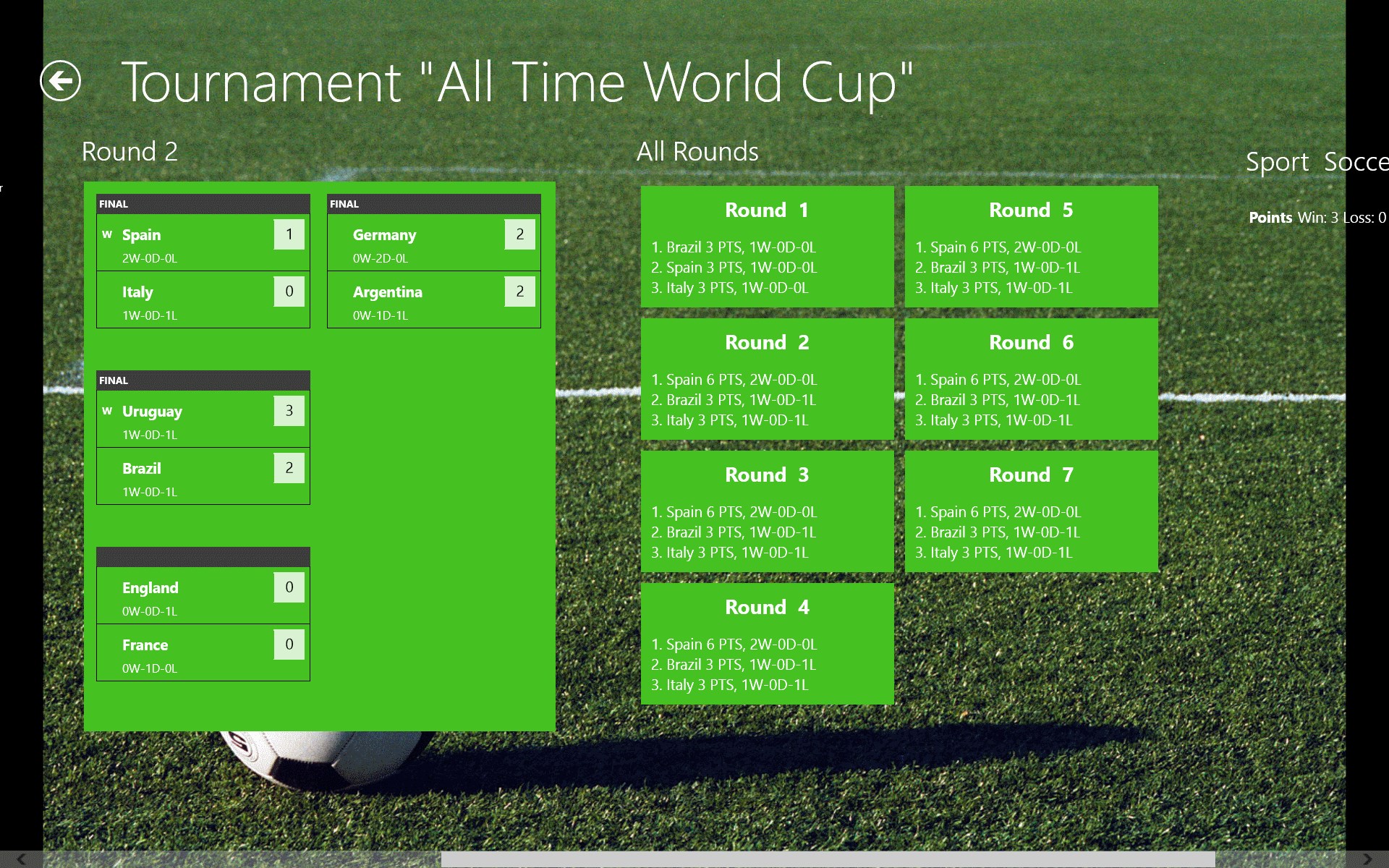Click Spain's score box showing 1
Screen dimensions: 1389x868
tap(289, 234)
